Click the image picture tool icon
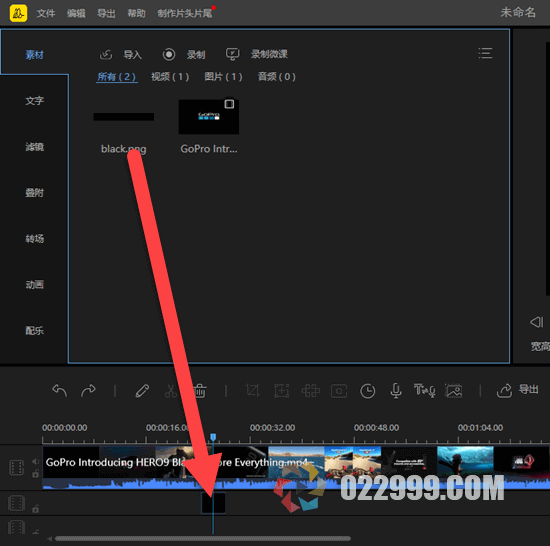This screenshot has width=550, height=546. [x=454, y=391]
